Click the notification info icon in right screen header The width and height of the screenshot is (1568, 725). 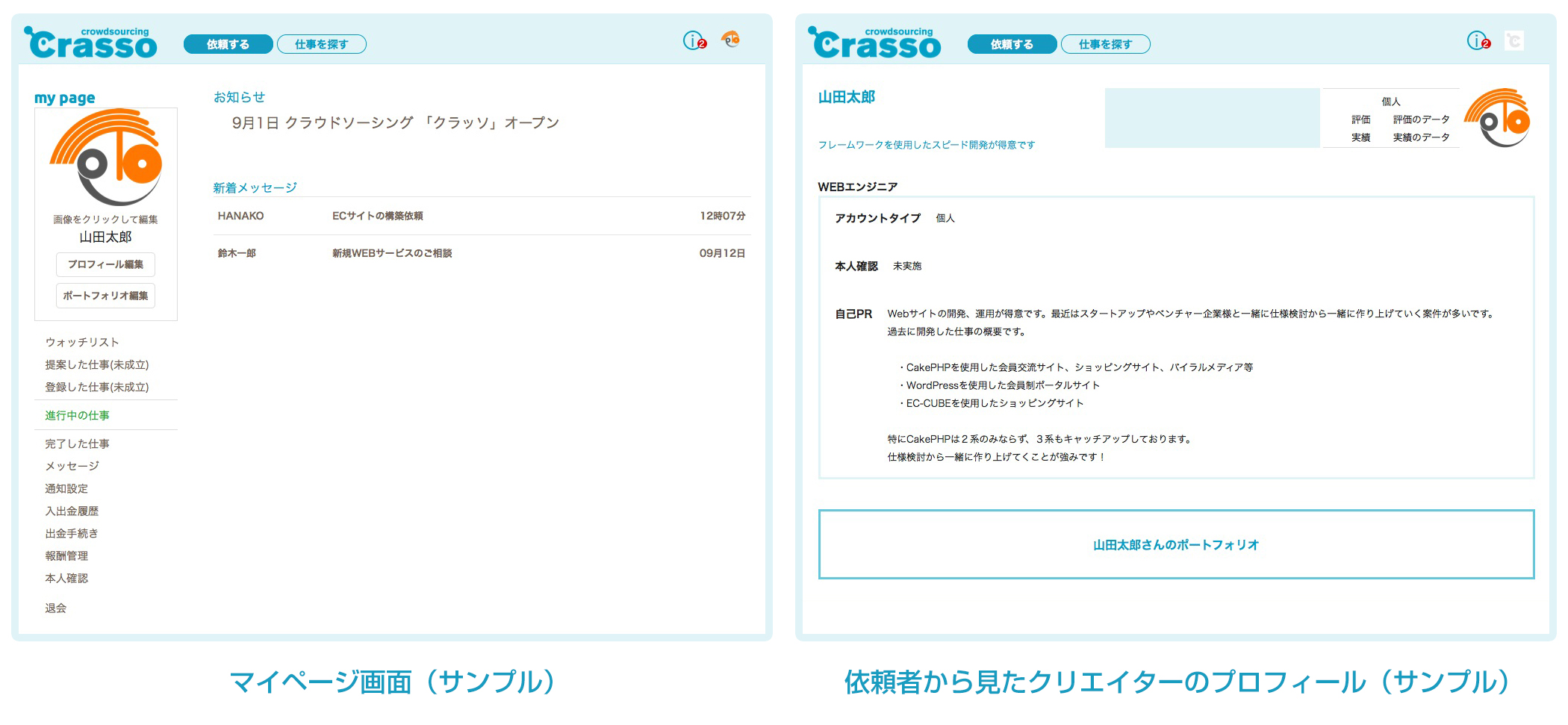coord(1478,40)
